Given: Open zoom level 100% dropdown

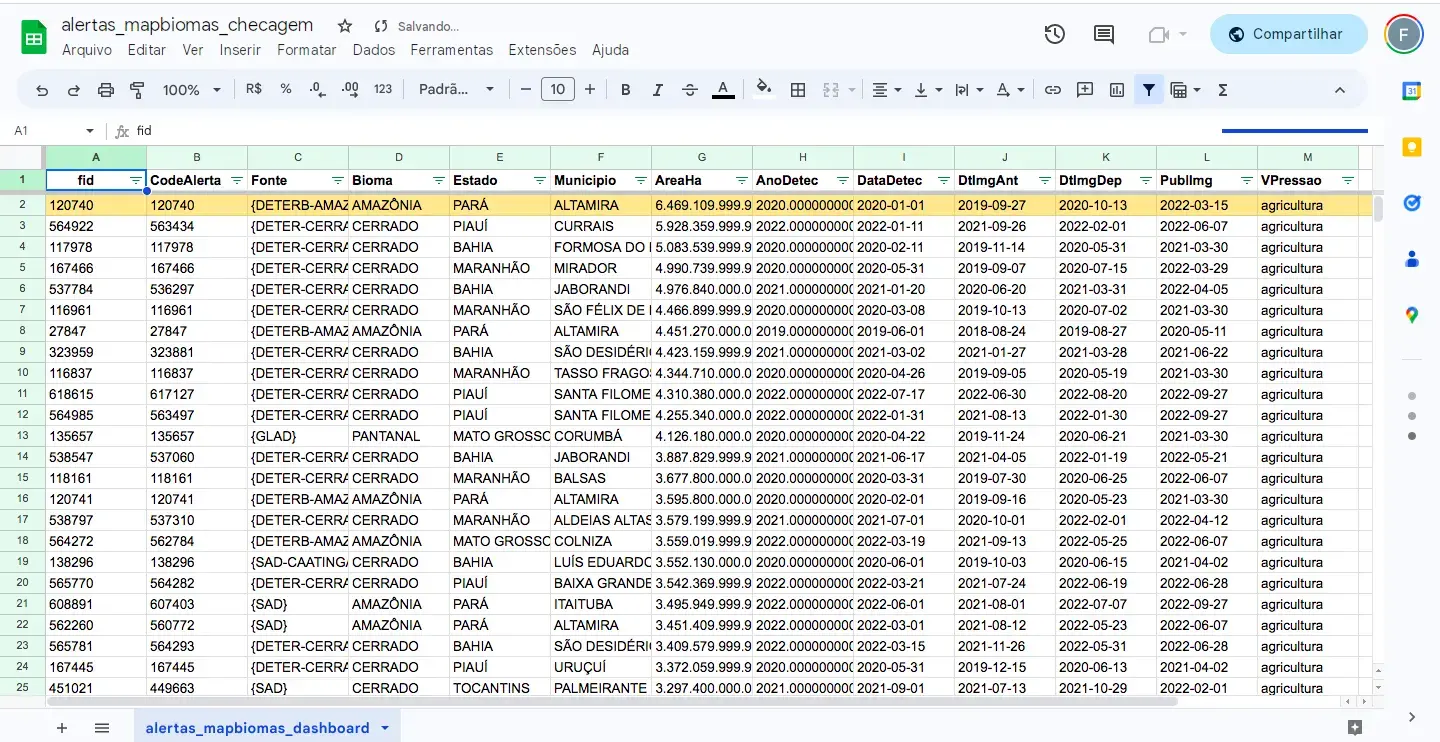Looking at the screenshot, I should pos(192,90).
